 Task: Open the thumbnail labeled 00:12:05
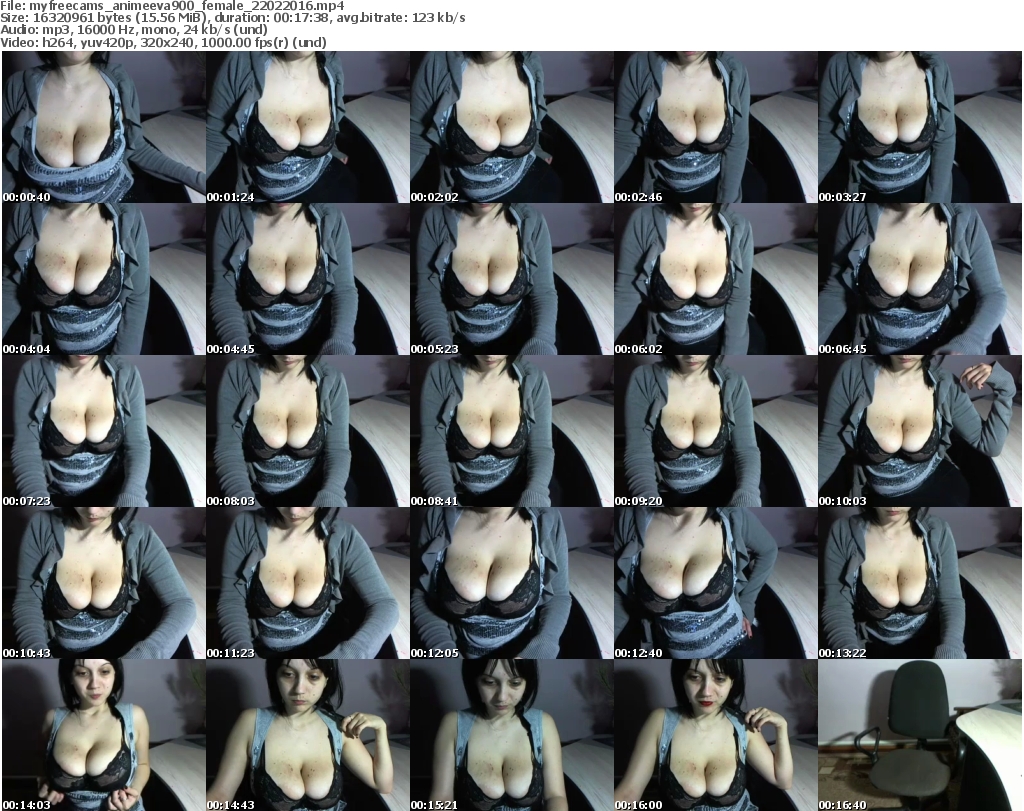(x=512, y=583)
